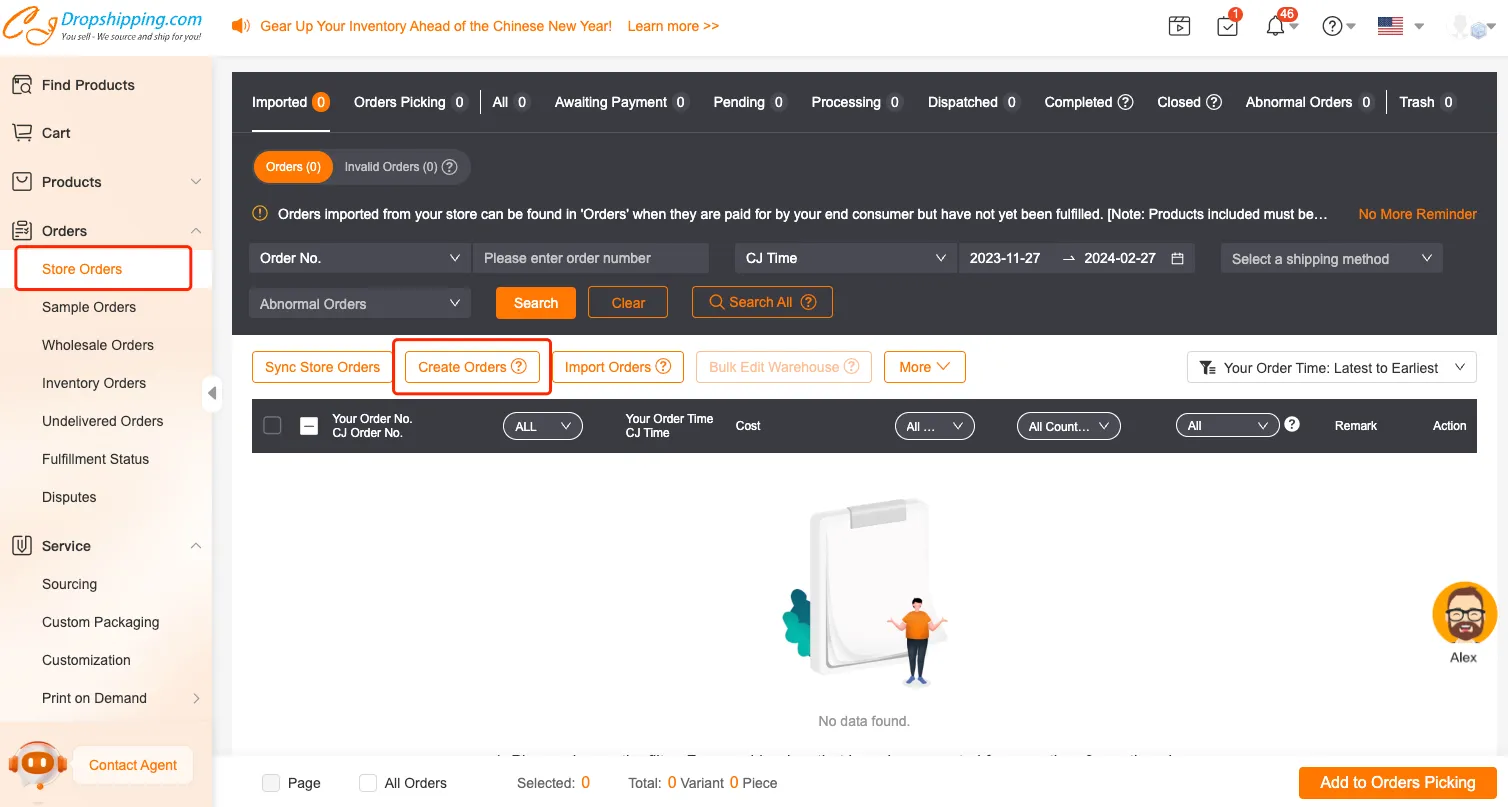1508x807 pixels.
Task: Check the select-all checkbox in table header
Action: [x=272, y=426]
